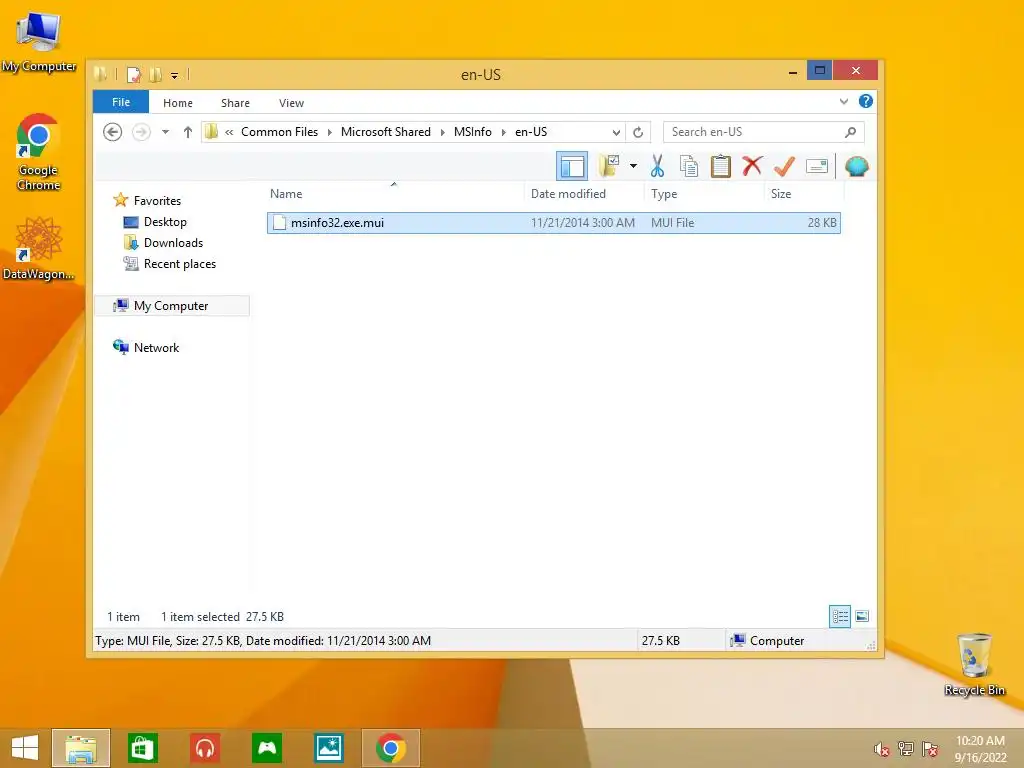The image size is (1024, 768).
Task: Click MSInfo in the breadcrumb path
Action: (x=473, y=132)
